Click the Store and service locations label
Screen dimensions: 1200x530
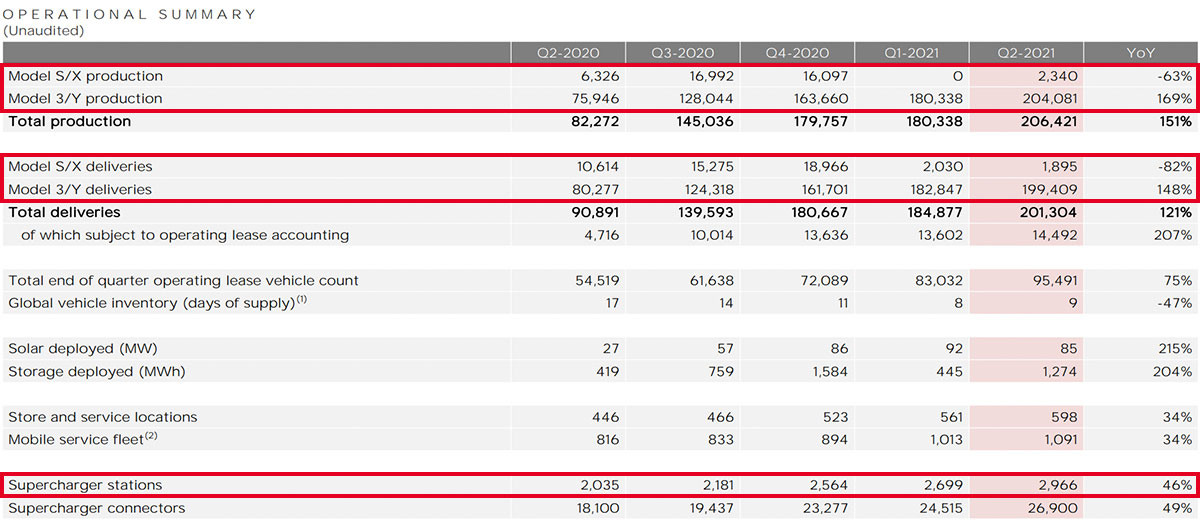tap(102, 417)
